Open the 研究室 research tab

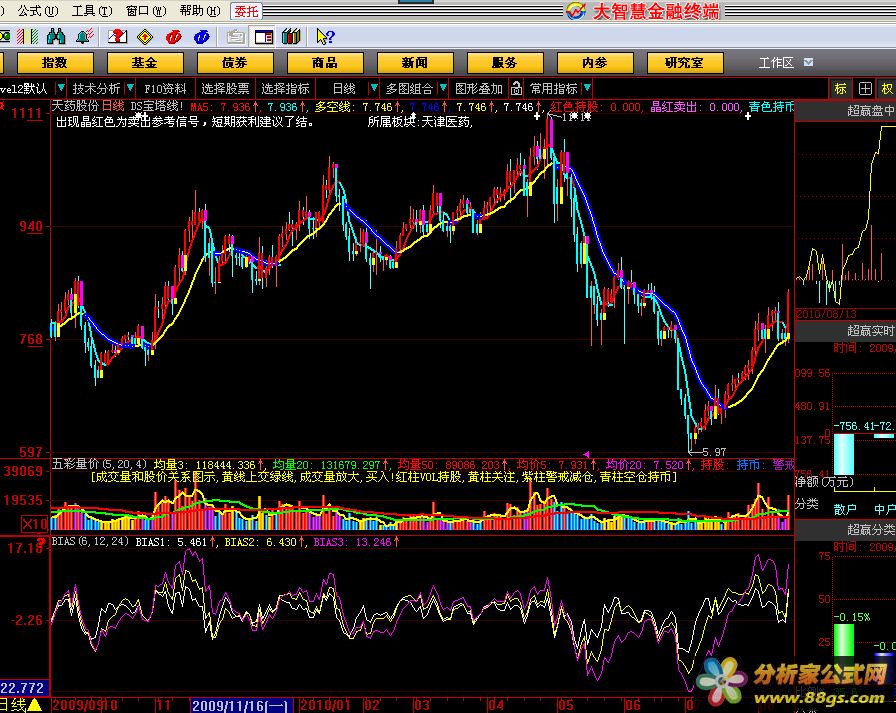pyautogui.click(x=685, y=63)
